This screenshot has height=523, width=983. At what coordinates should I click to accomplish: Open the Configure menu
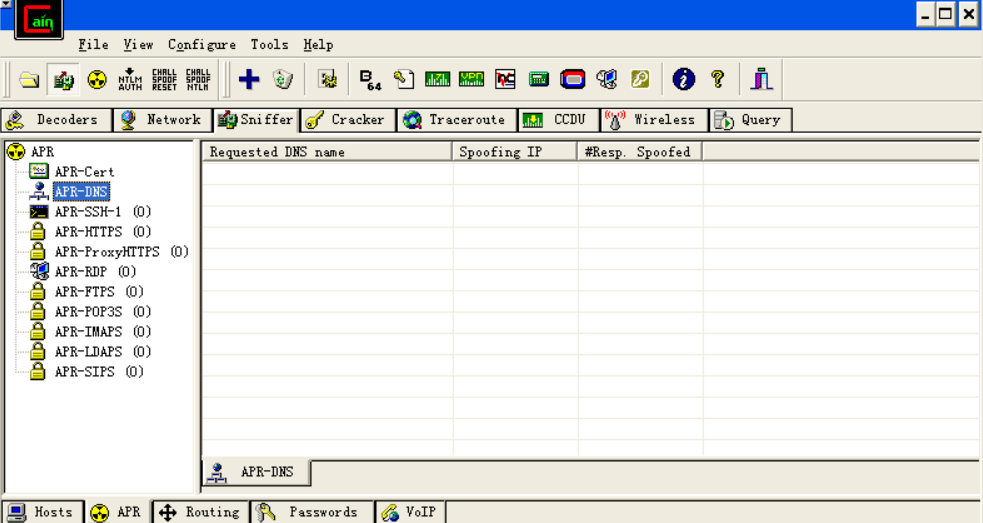point(202,45)
